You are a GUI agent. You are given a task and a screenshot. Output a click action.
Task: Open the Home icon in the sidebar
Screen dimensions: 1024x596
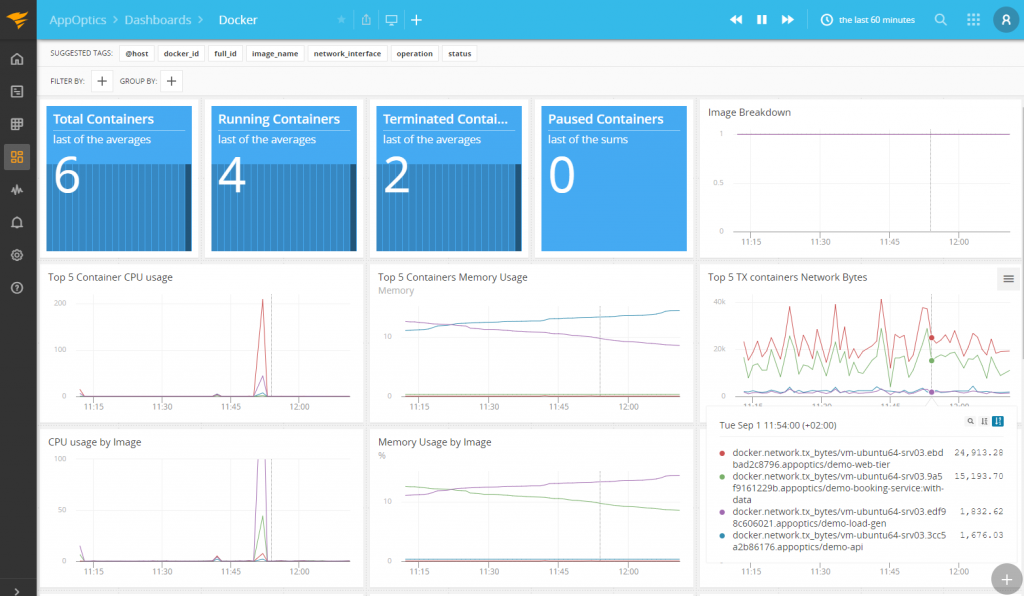(x=17, y=59)
